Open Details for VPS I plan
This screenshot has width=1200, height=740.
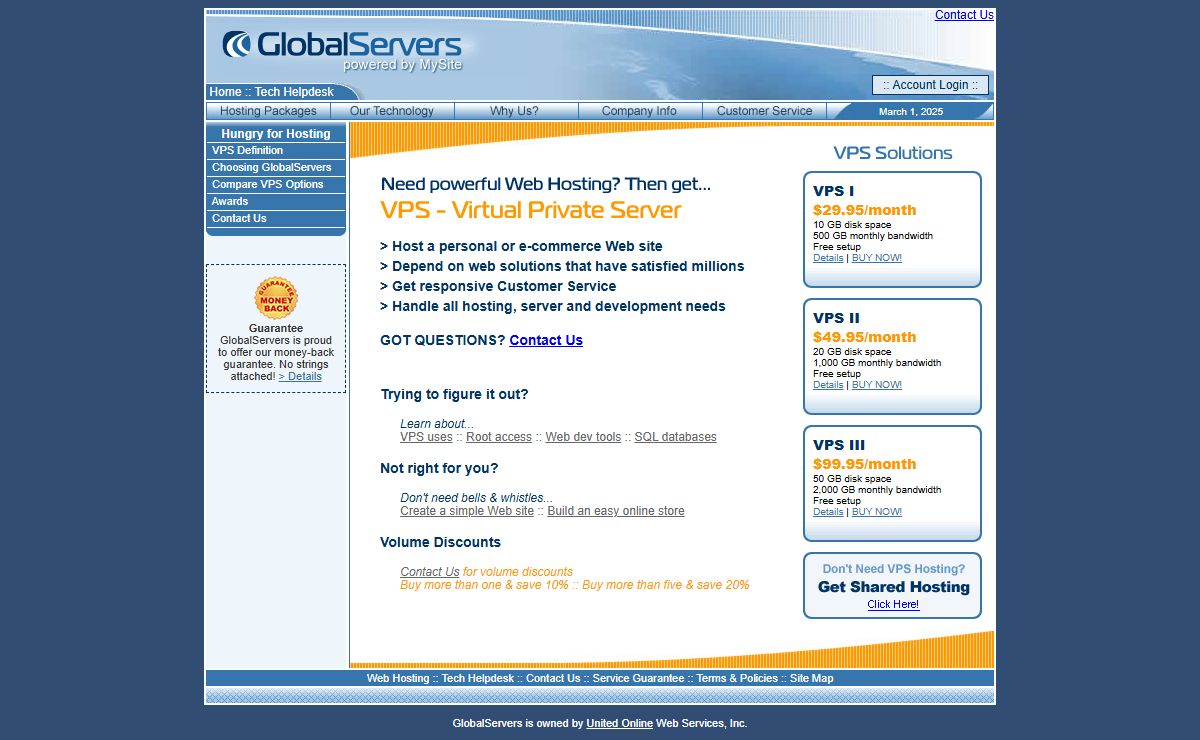828,258
